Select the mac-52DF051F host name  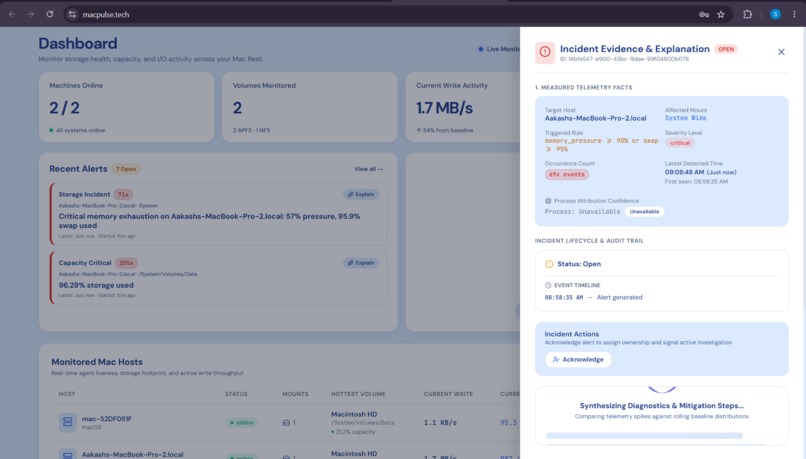coord(107,419)
